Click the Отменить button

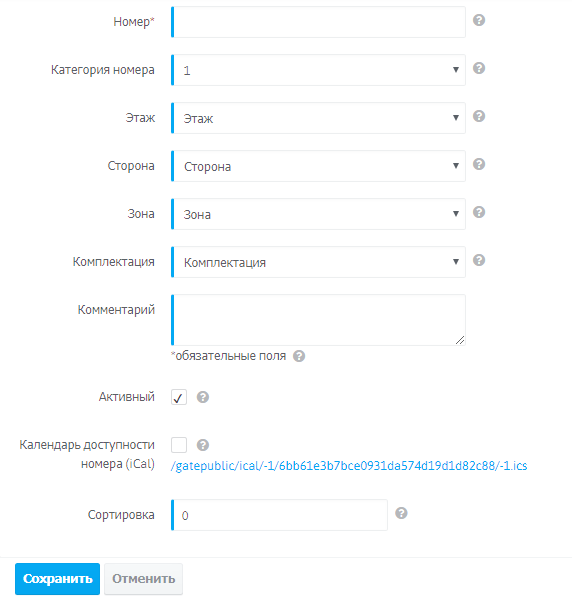click(143, 579)
